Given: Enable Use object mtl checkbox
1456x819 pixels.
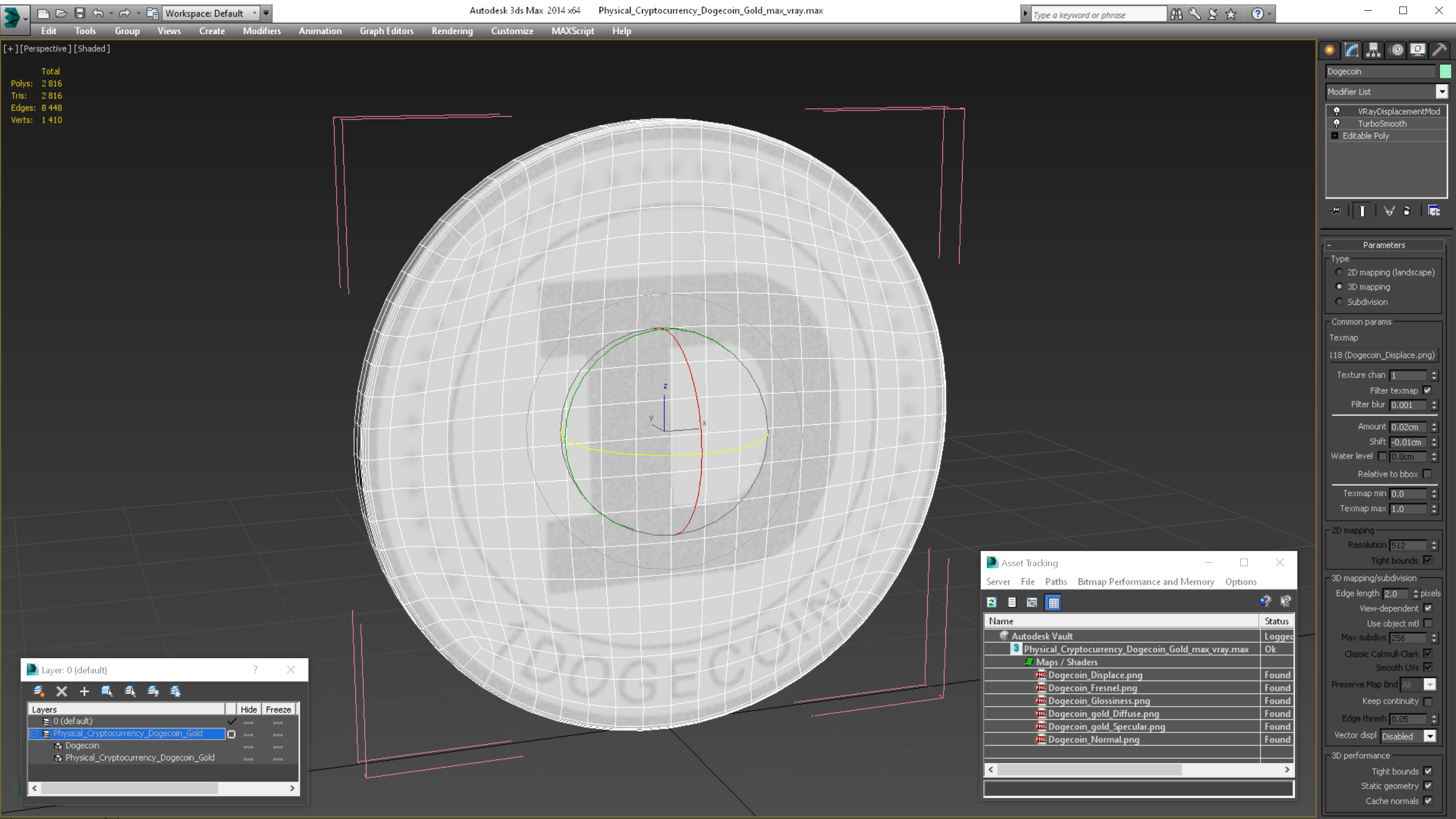Looking at the screenshot, I should click(1428, 623).
